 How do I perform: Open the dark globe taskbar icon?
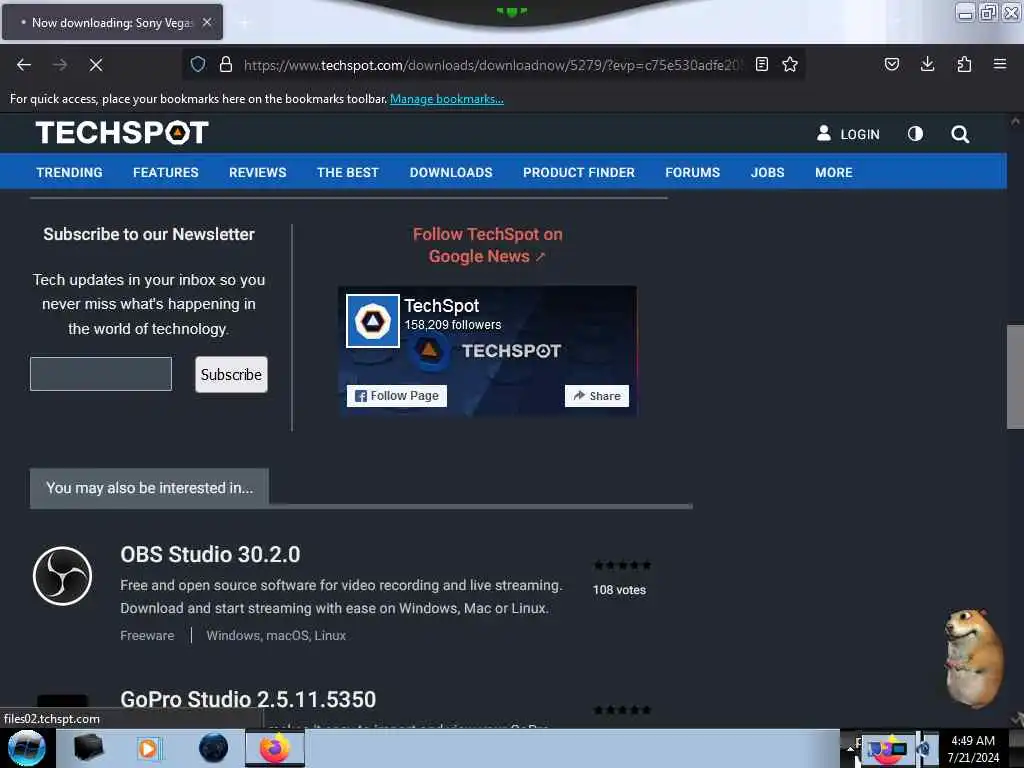(213, 748)
